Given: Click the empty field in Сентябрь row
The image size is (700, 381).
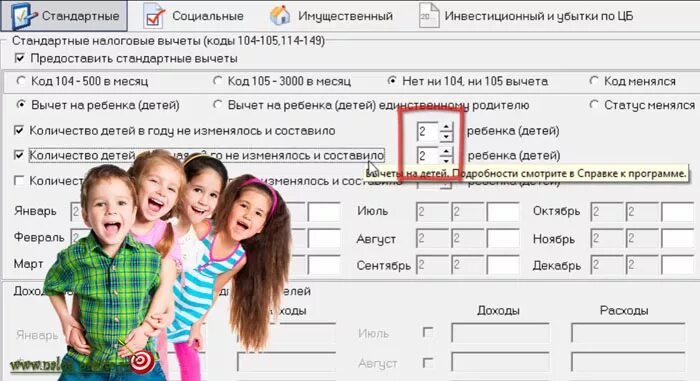Looking at the screenshot, I should pyautogui.click(x=503, y=265).
